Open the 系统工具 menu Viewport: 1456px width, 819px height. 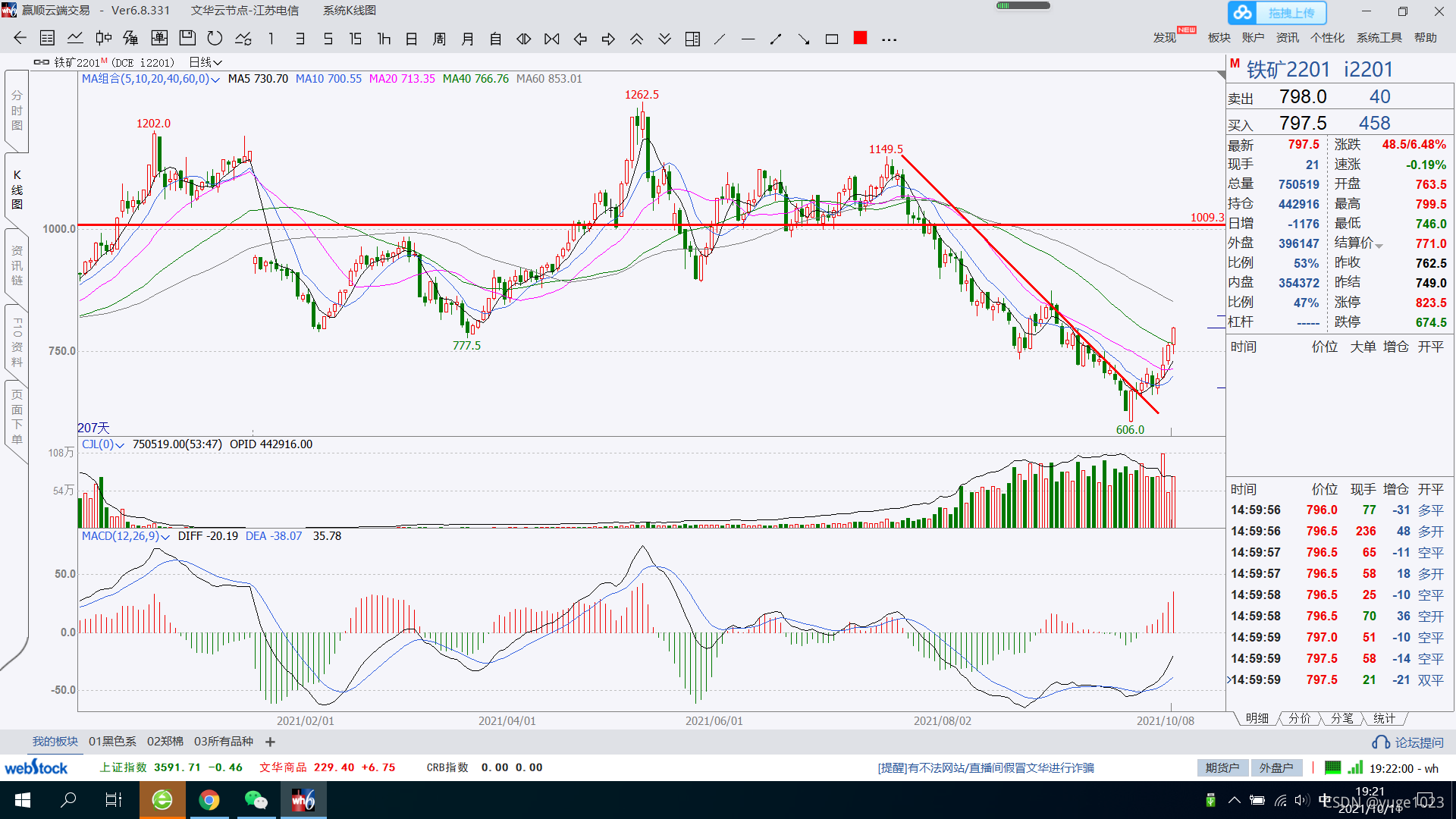tap(1379, 38)
